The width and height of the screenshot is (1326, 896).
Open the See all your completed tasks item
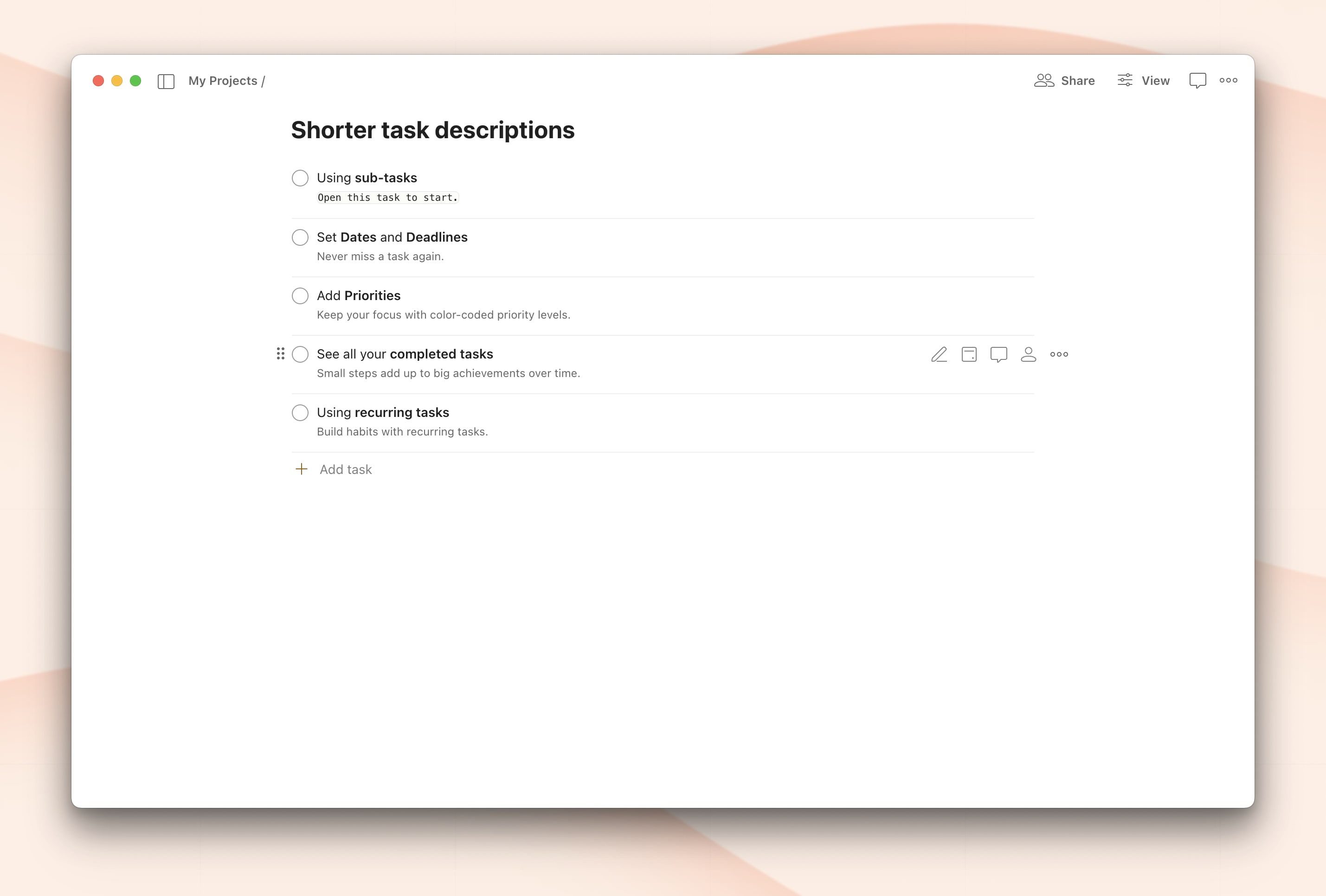pos(405,354)
